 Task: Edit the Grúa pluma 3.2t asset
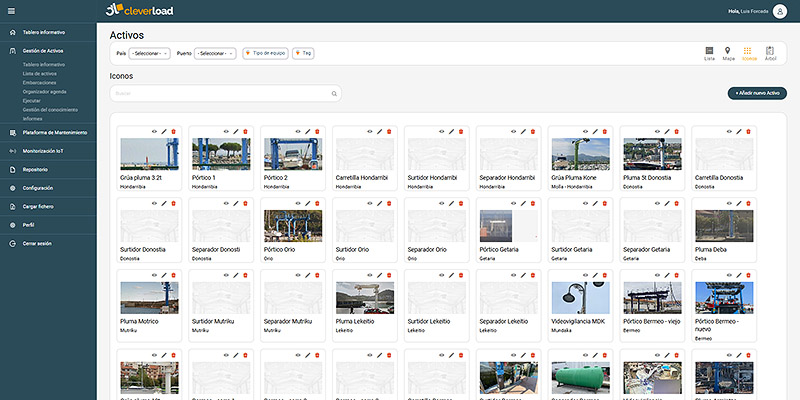click(x=164, y=132)
